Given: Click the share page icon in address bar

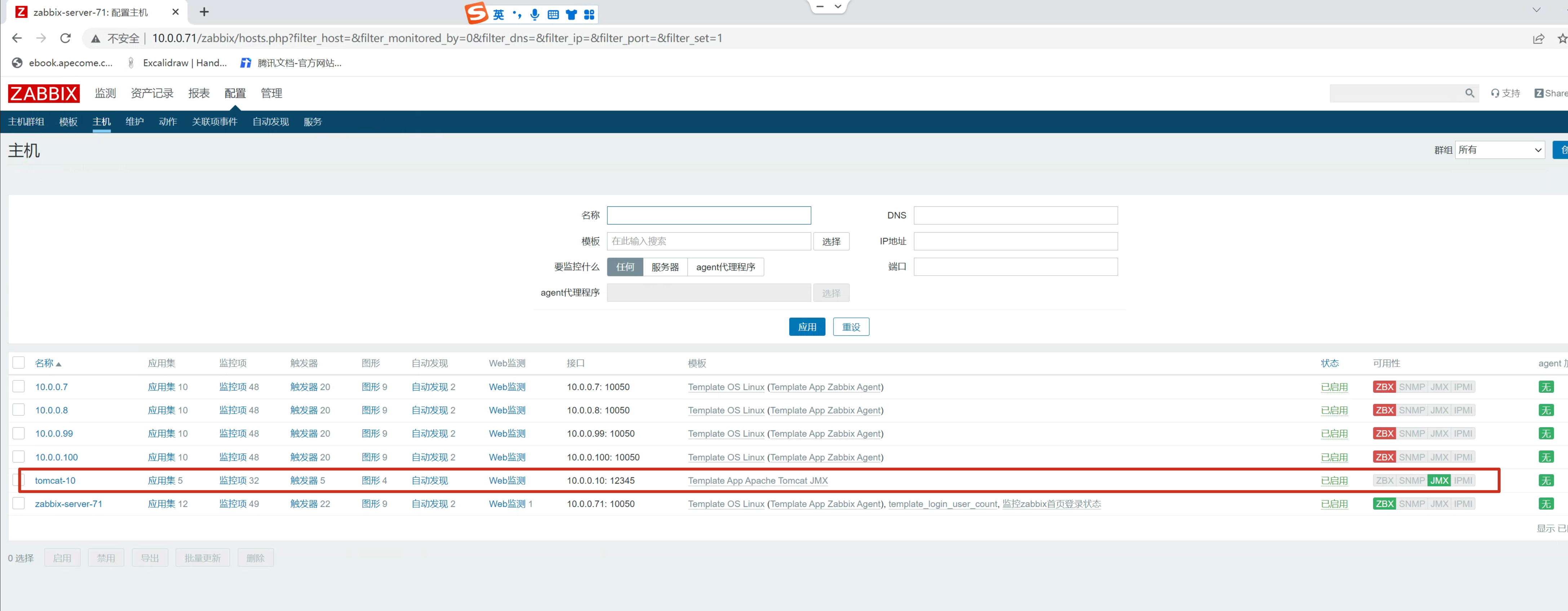Looking at the screenshot, I should point(1538,38).
